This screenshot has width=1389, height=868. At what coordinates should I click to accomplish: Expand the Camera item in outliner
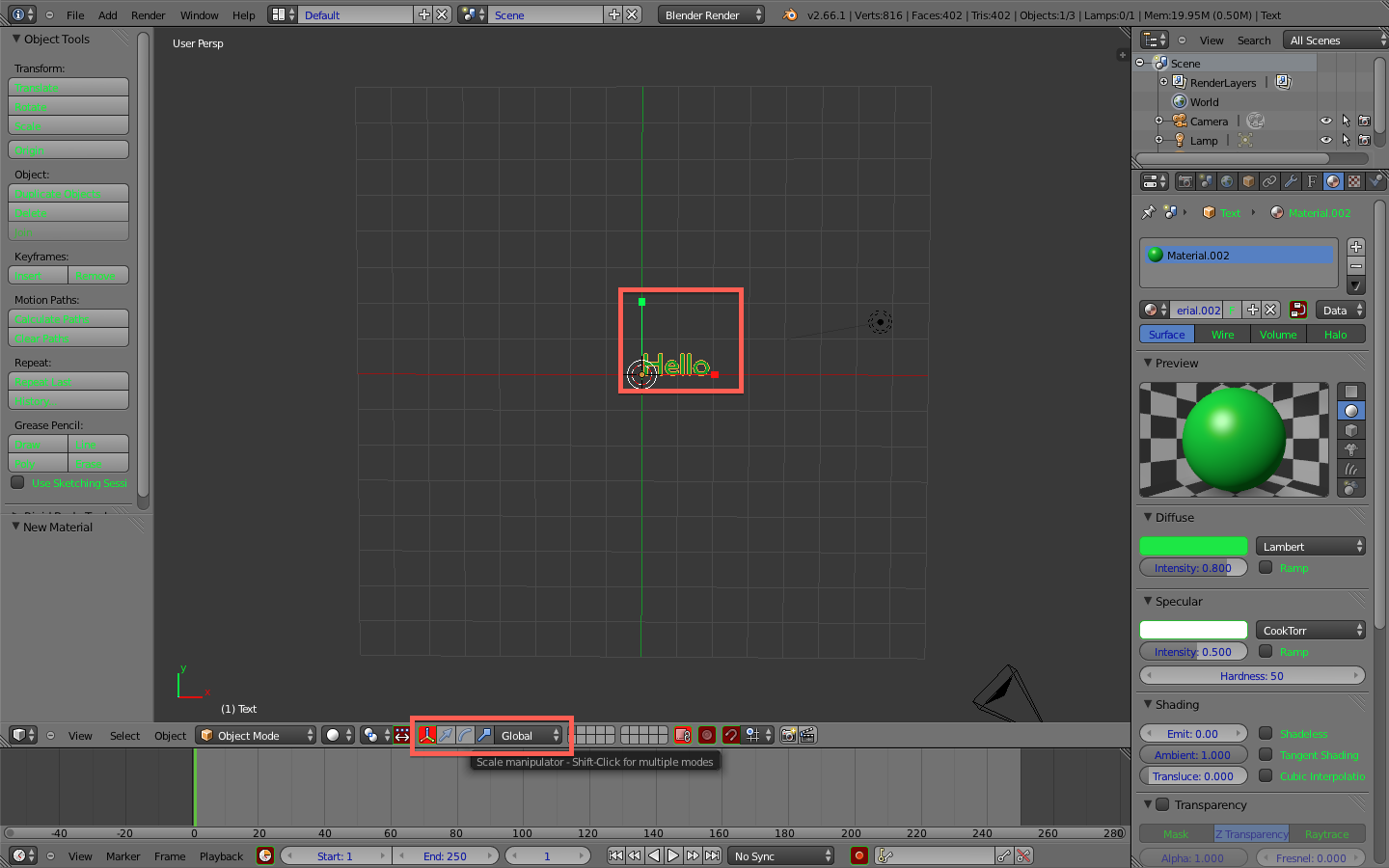(1158, 121)
